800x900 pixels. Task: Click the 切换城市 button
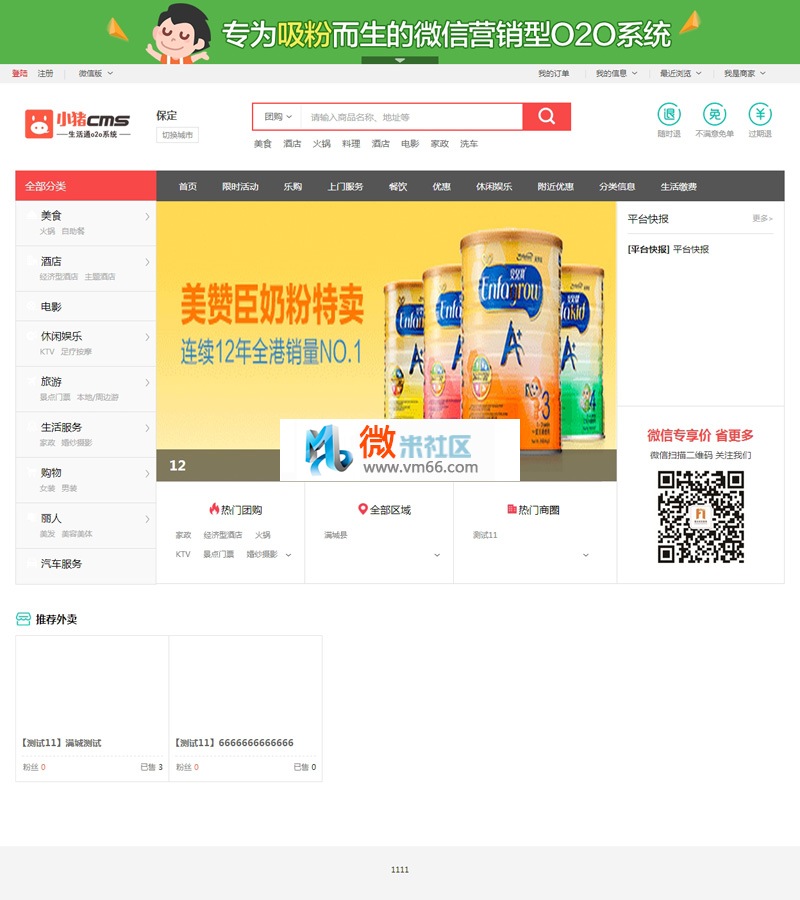[x=177, y=135]
